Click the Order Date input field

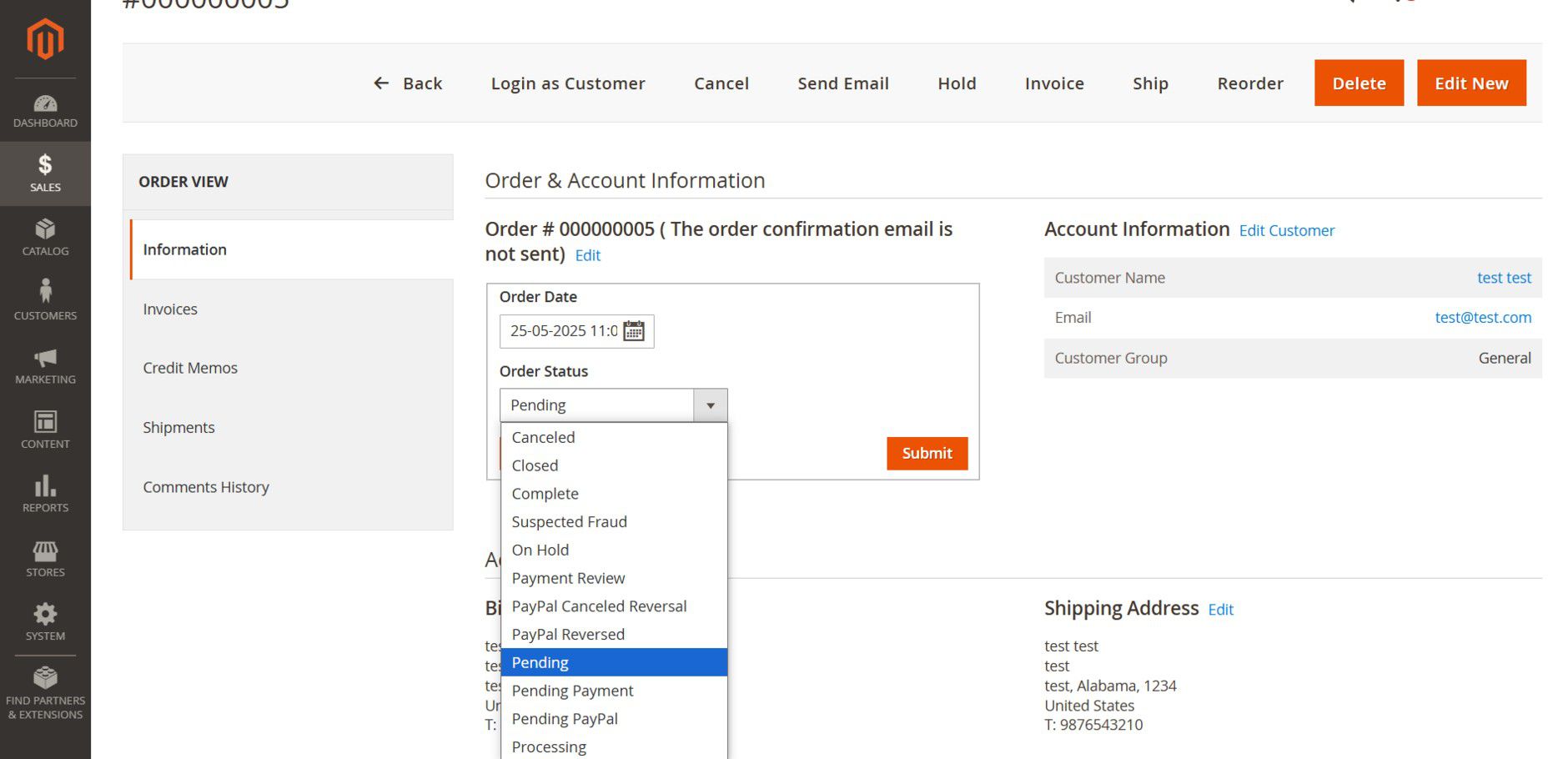pyautogui.click(x=562, y=331)
